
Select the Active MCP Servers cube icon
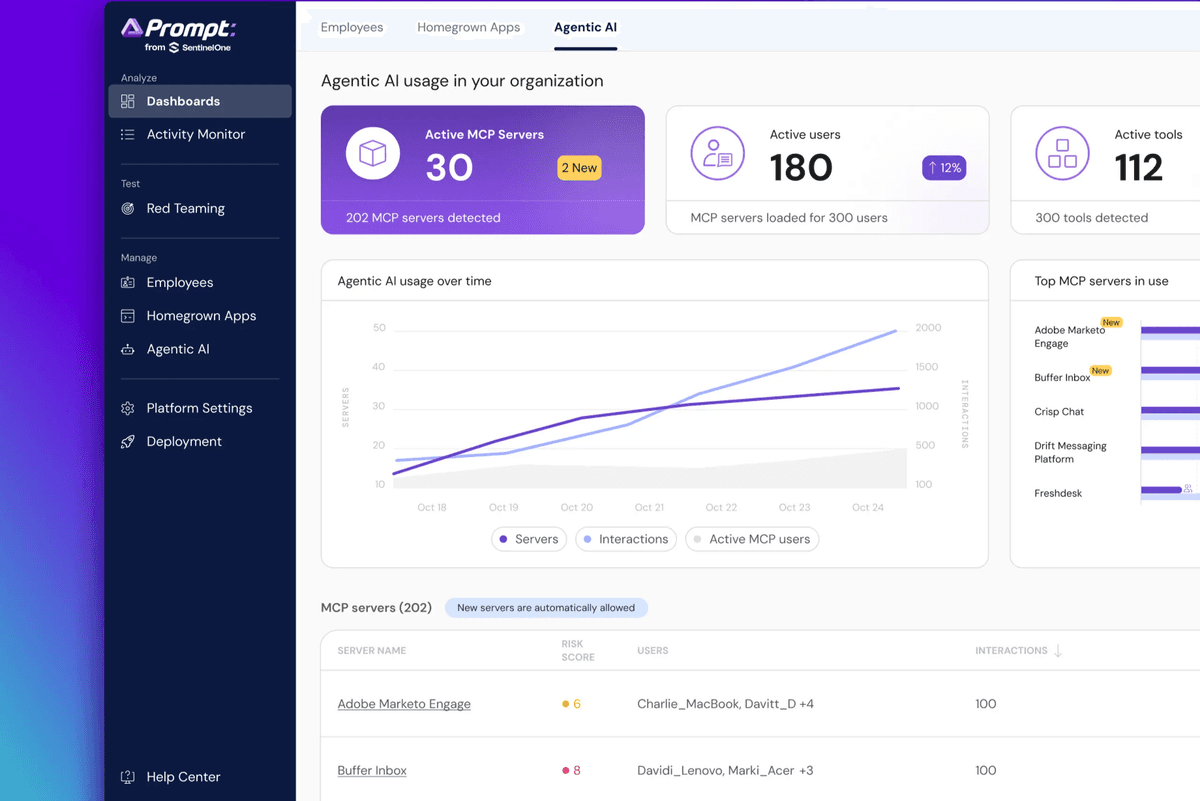pos(373,153)
